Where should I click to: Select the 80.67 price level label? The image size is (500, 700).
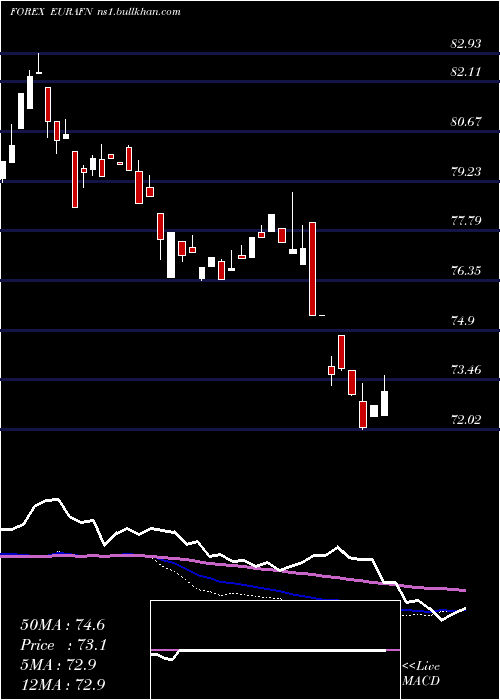point(466,122)
